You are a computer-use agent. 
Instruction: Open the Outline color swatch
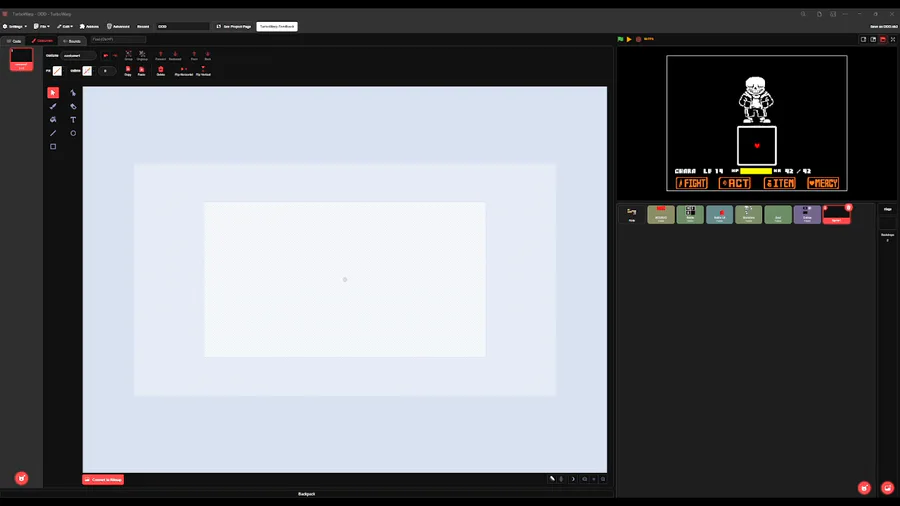pyautogui.click(x=87, y=71)
